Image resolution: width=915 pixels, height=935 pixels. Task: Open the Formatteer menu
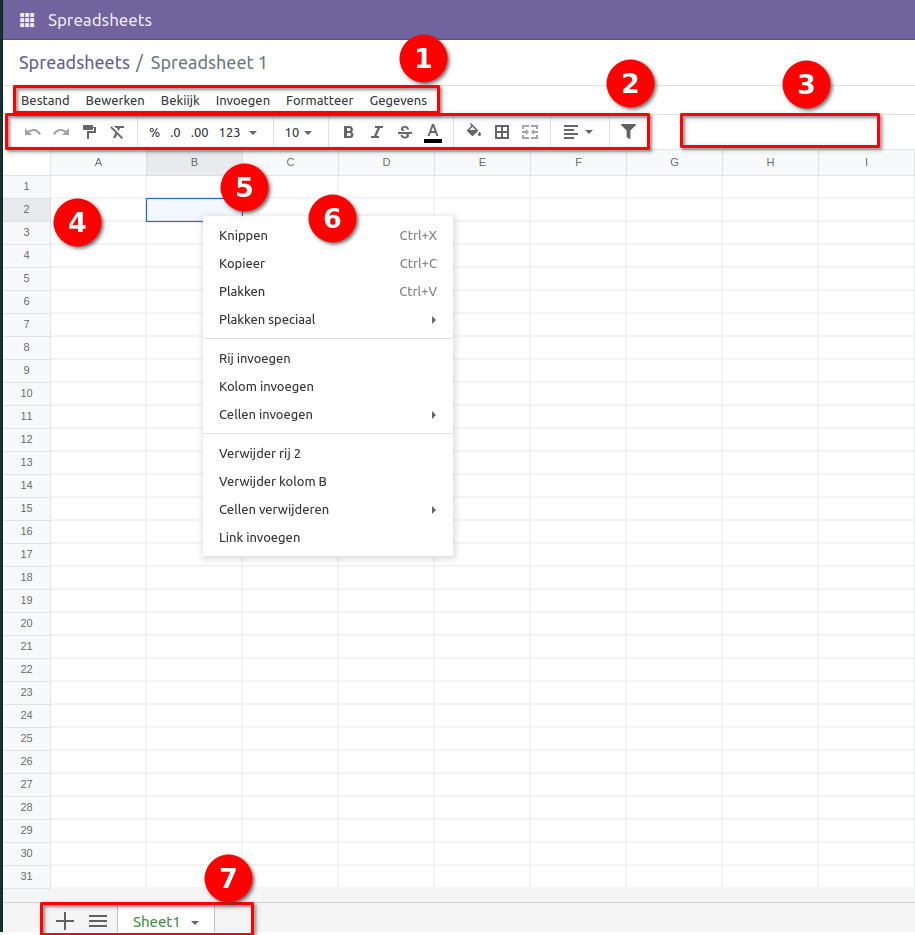[319, 100]
